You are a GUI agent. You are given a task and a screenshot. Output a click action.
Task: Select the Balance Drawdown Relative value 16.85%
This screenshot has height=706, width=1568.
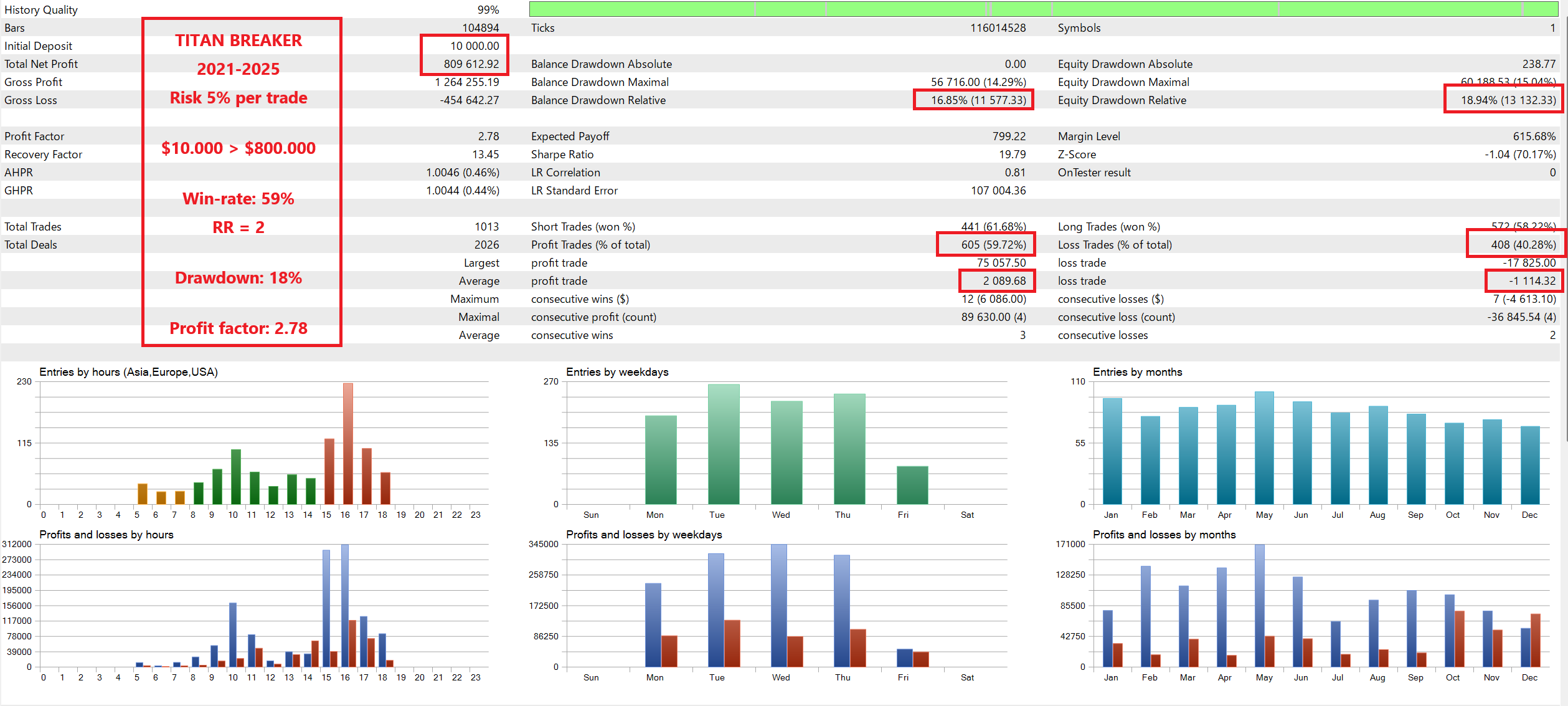978,100
